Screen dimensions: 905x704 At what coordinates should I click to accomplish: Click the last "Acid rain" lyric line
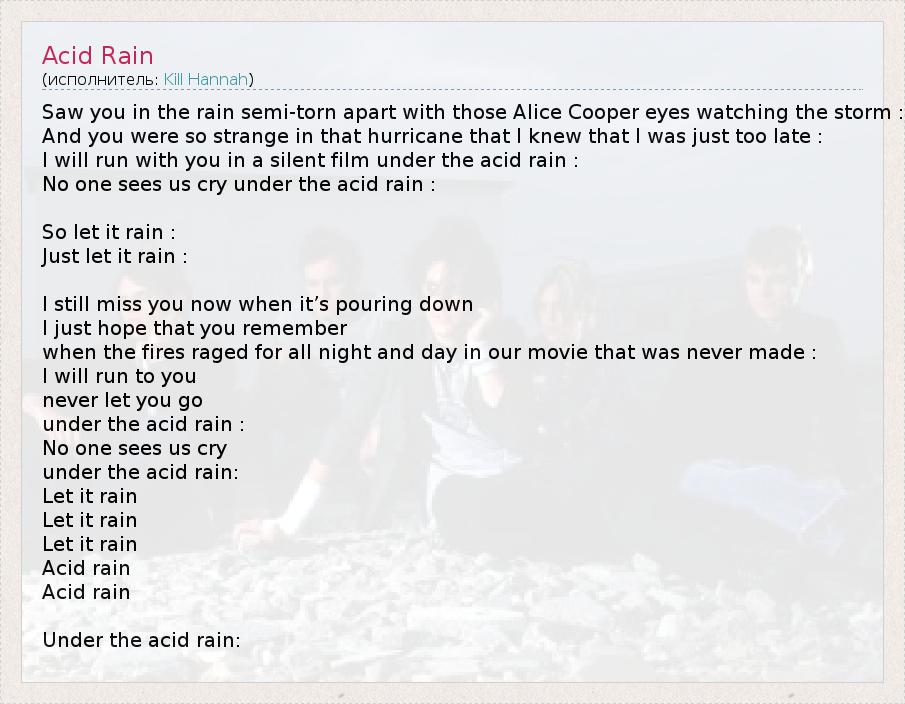pos(86,592)
